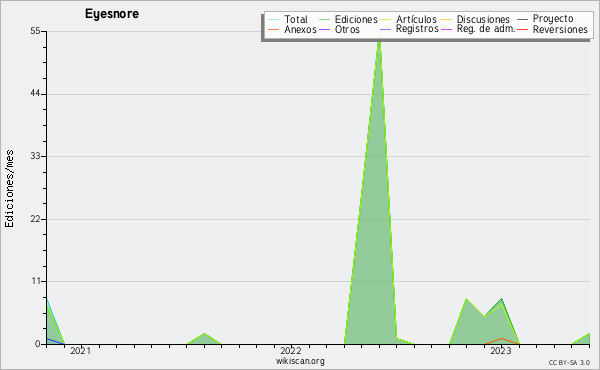
Task: Click the Reversiones red legend swatch
Action: 522,30
